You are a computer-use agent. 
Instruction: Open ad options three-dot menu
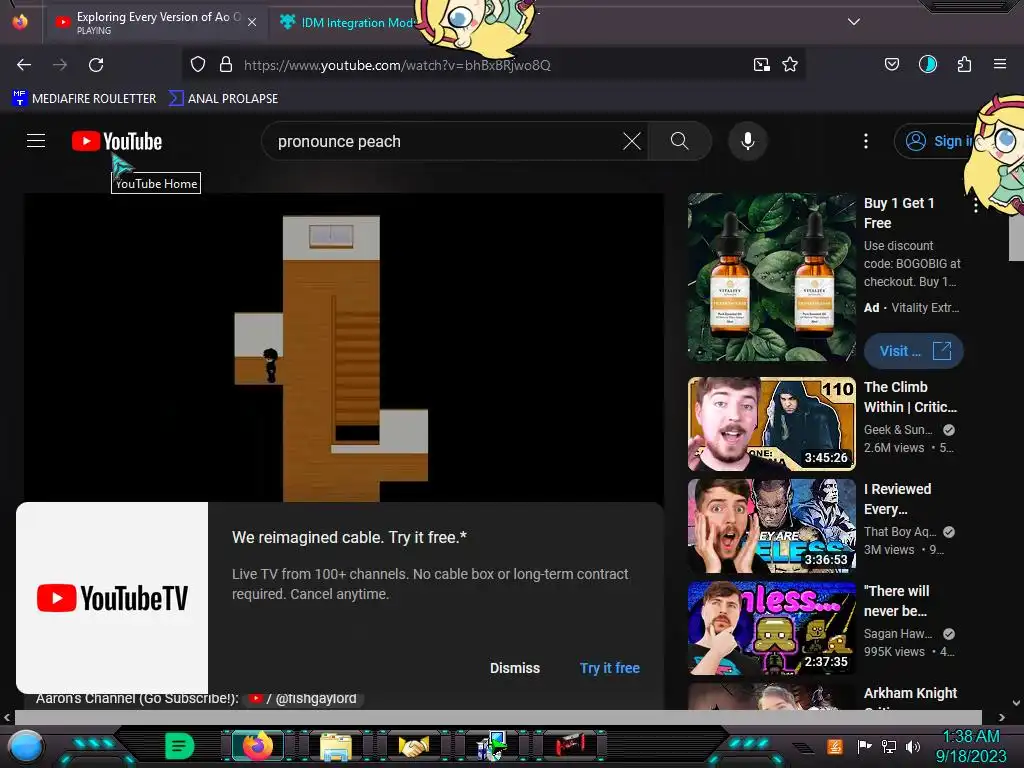pyautogui.click(x=976, y=206)
